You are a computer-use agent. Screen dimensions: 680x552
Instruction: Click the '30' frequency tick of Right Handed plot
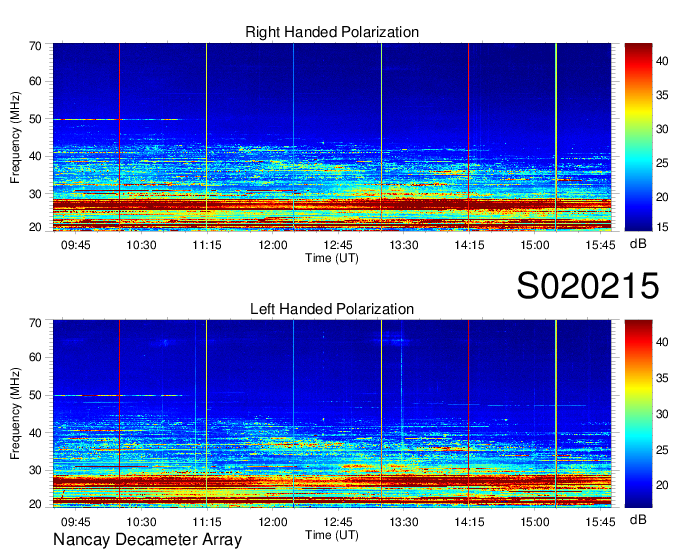coord(35,194)
